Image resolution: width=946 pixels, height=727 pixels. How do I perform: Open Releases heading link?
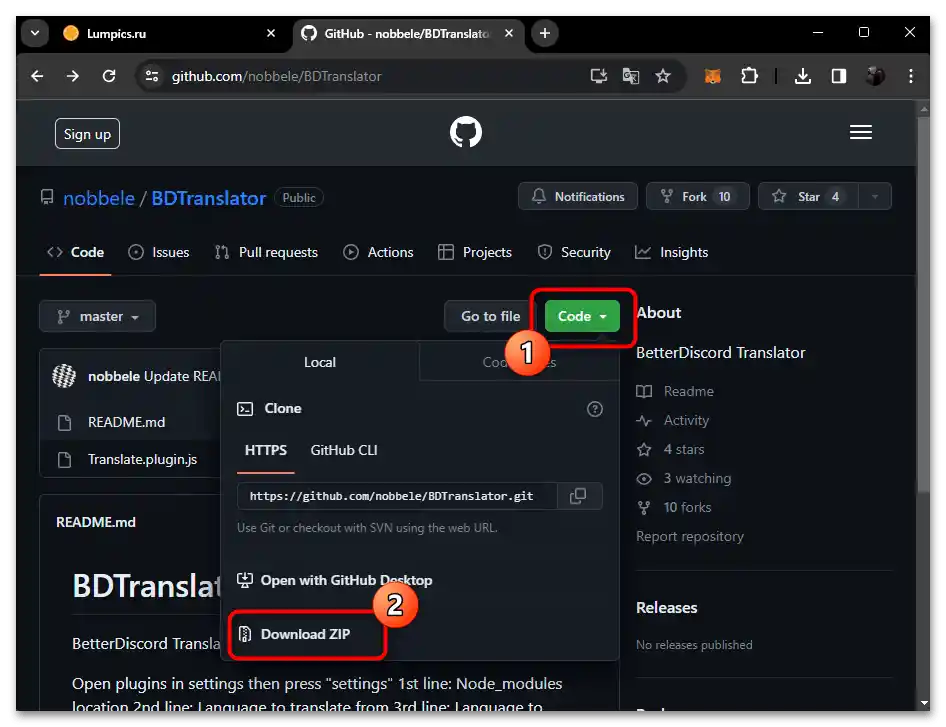coord(667,608)
